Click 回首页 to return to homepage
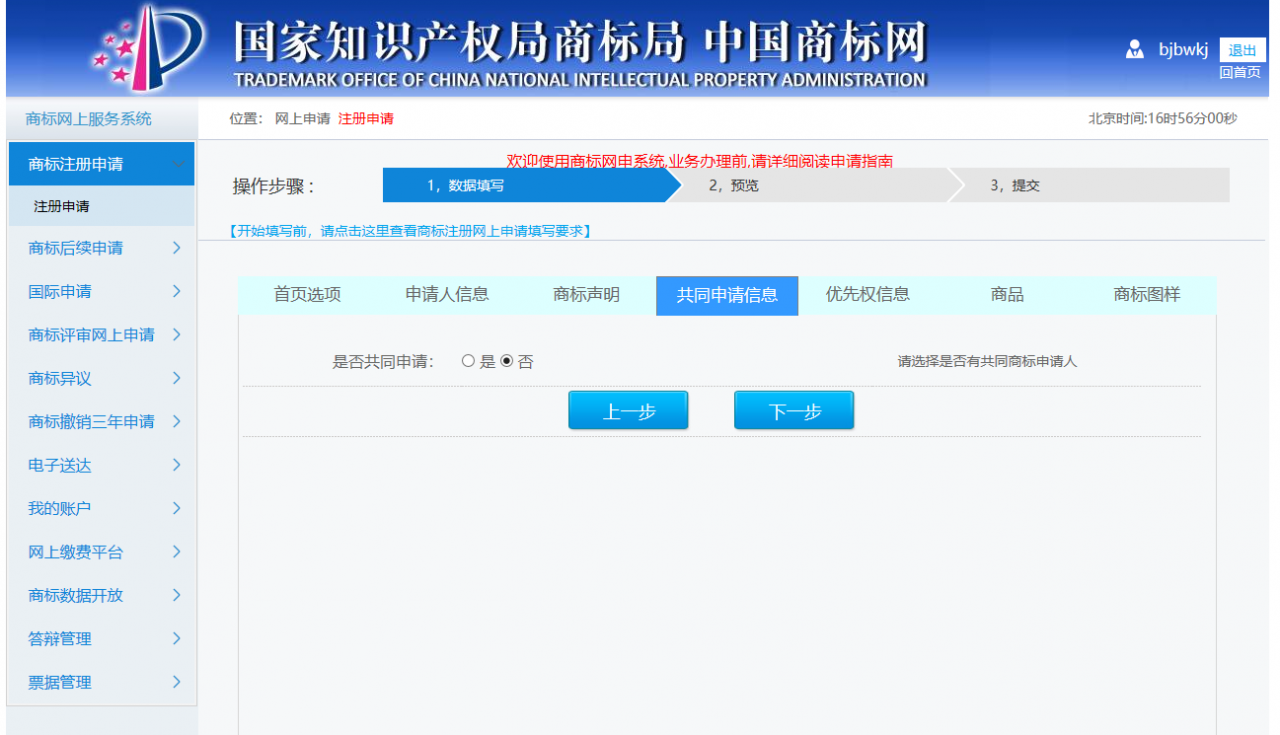Screen dimensions: 1280x735 1240,72
